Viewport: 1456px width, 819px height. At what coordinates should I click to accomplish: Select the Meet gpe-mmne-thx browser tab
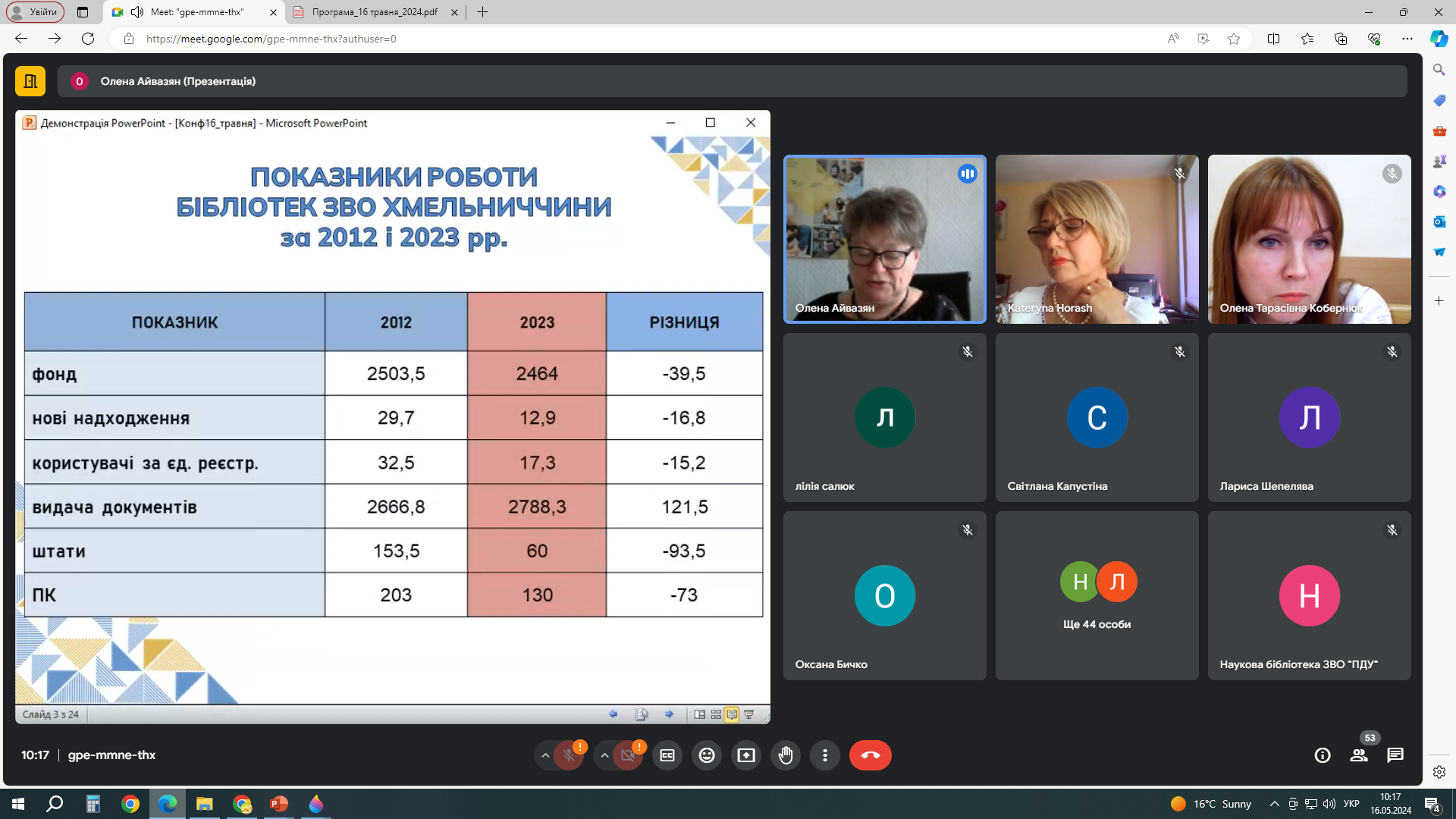(197, 12)
